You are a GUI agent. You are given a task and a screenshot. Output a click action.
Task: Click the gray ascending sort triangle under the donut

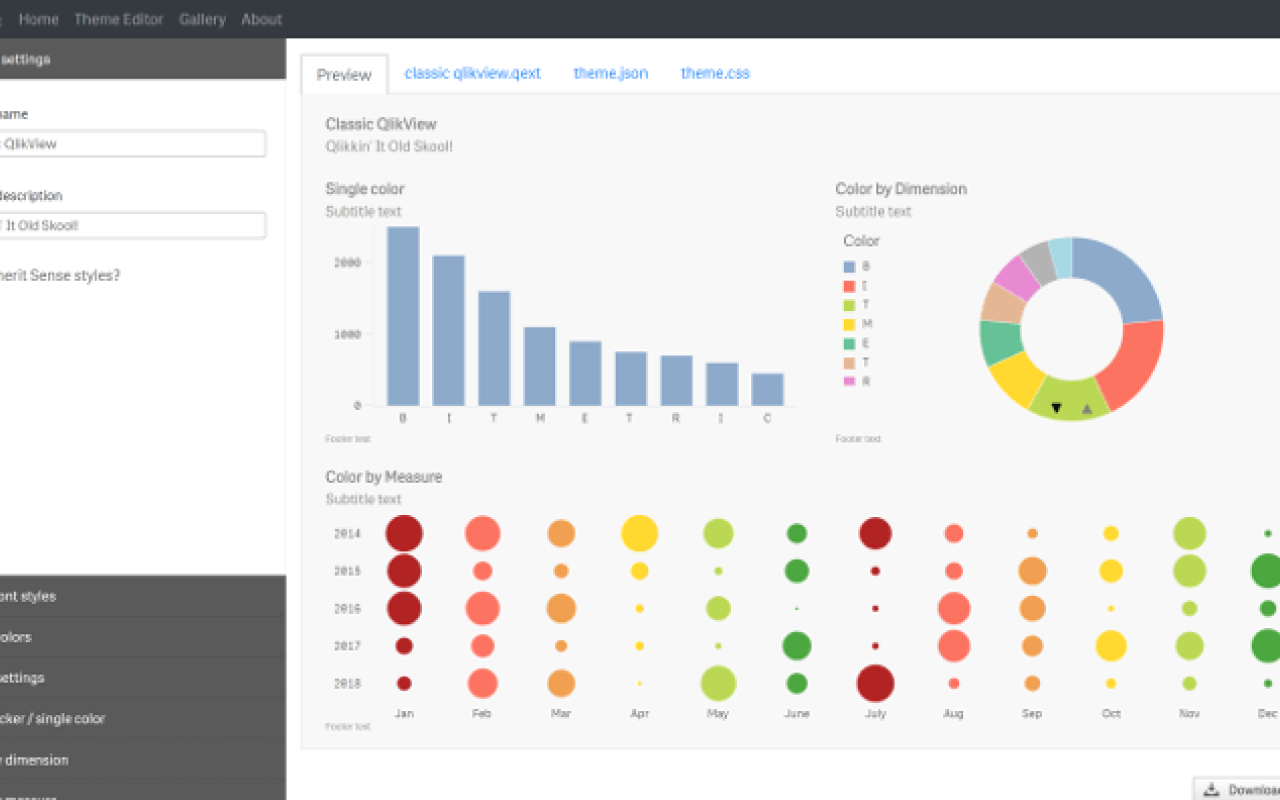point(1085,407)
